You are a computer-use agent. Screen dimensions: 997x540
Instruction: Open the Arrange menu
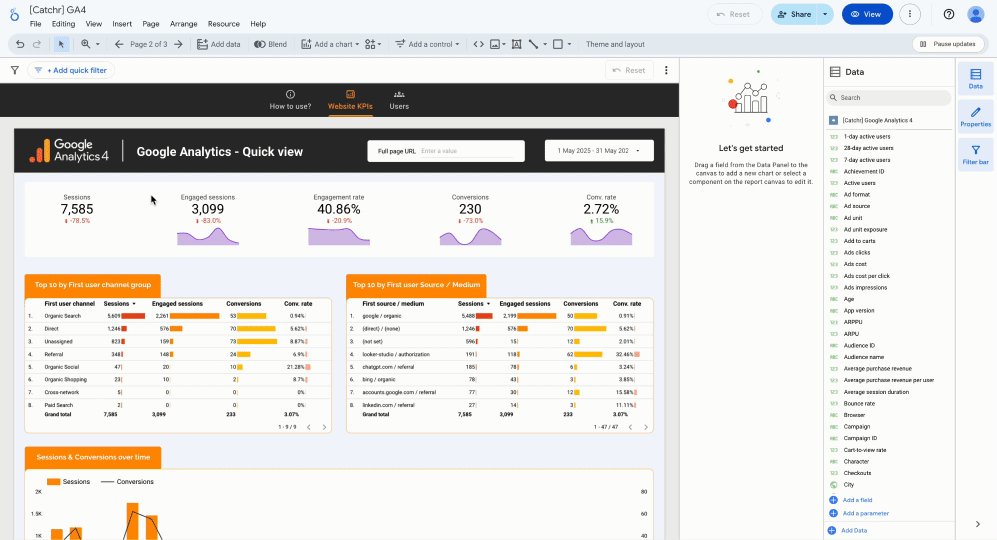[x=184, y=24]
